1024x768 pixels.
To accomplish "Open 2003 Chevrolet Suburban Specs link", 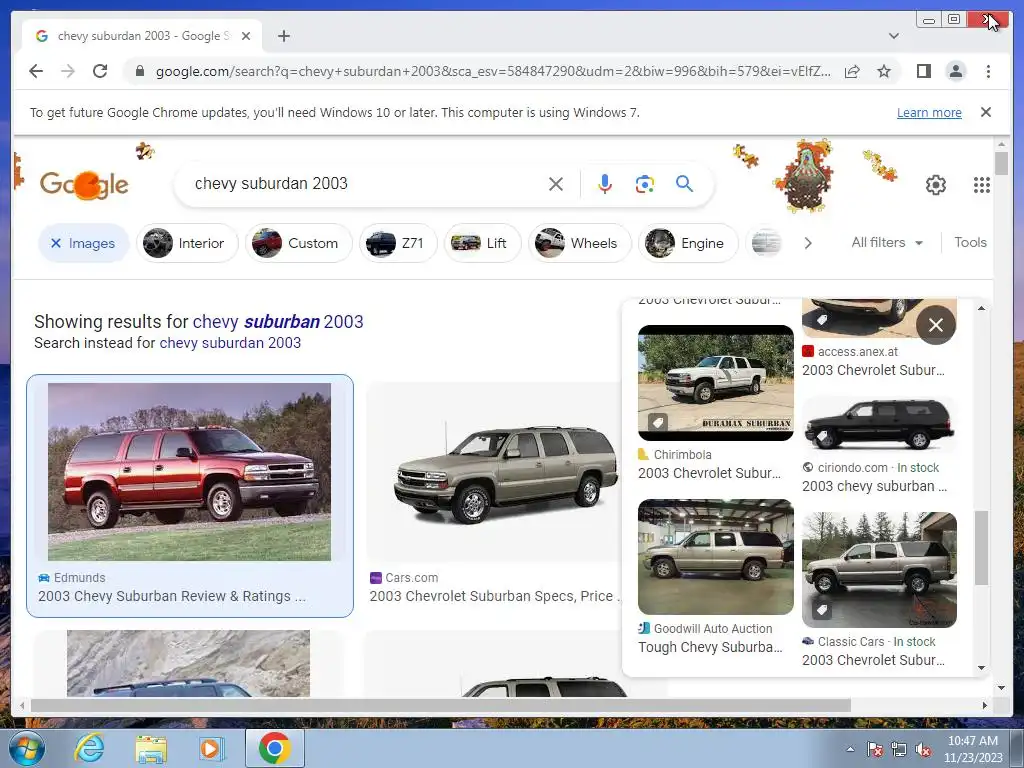I will coord(494,596).
